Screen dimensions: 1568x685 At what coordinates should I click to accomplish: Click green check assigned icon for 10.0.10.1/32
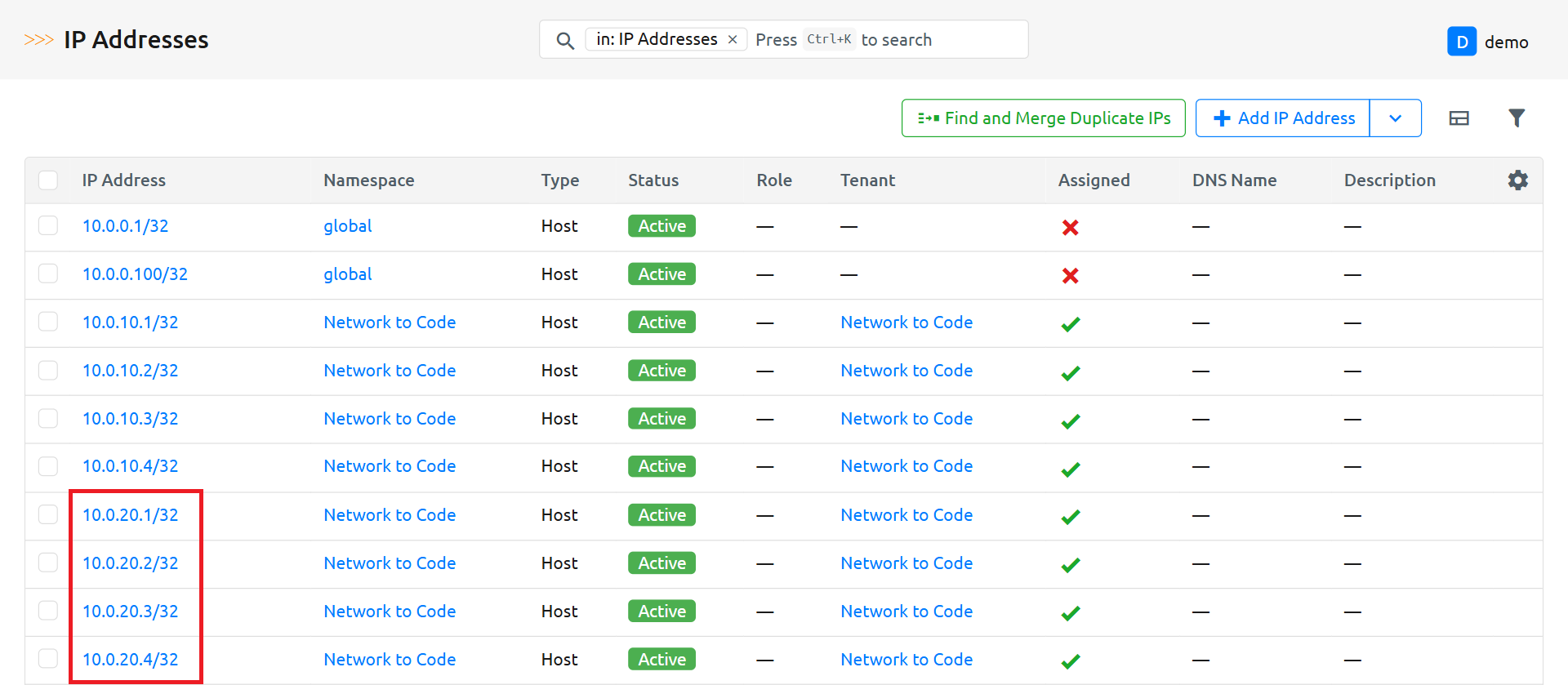1070,324
